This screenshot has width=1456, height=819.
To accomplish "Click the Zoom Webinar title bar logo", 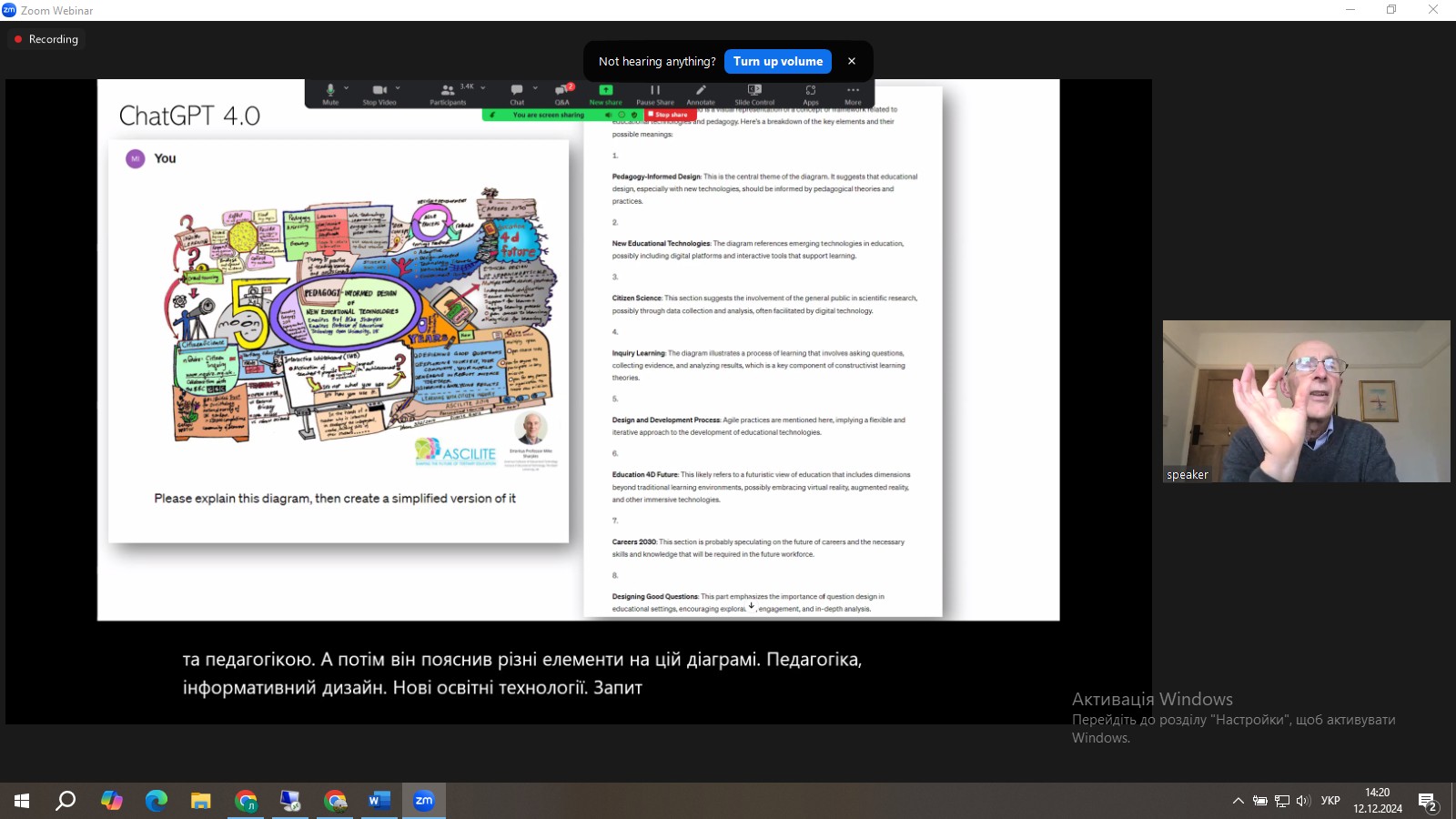I will click(9, 10).
